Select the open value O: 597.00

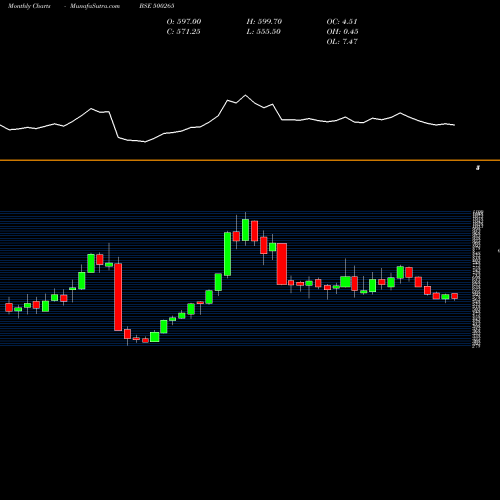[184, 22]
